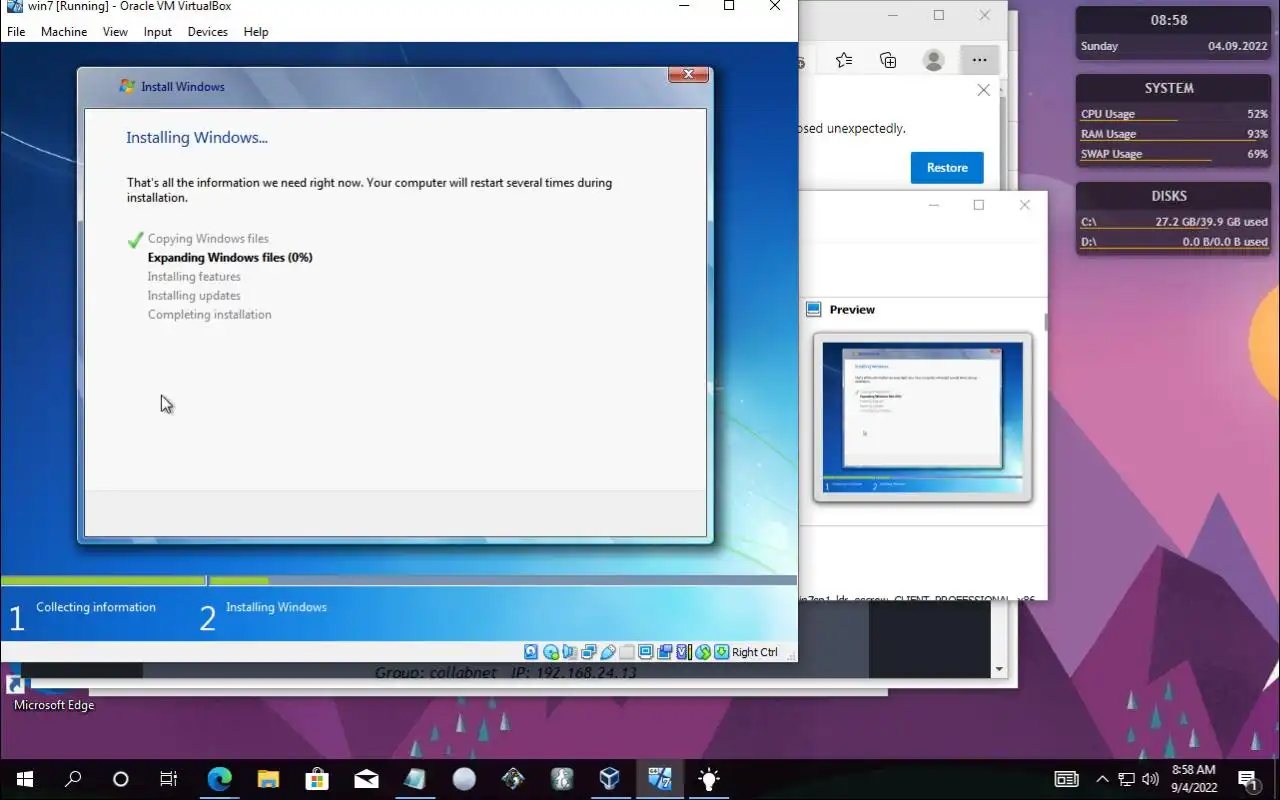Viewport: 1280px width, 800px height.
Task: Open the Devices menu
Action: click(x=208, y=32)
